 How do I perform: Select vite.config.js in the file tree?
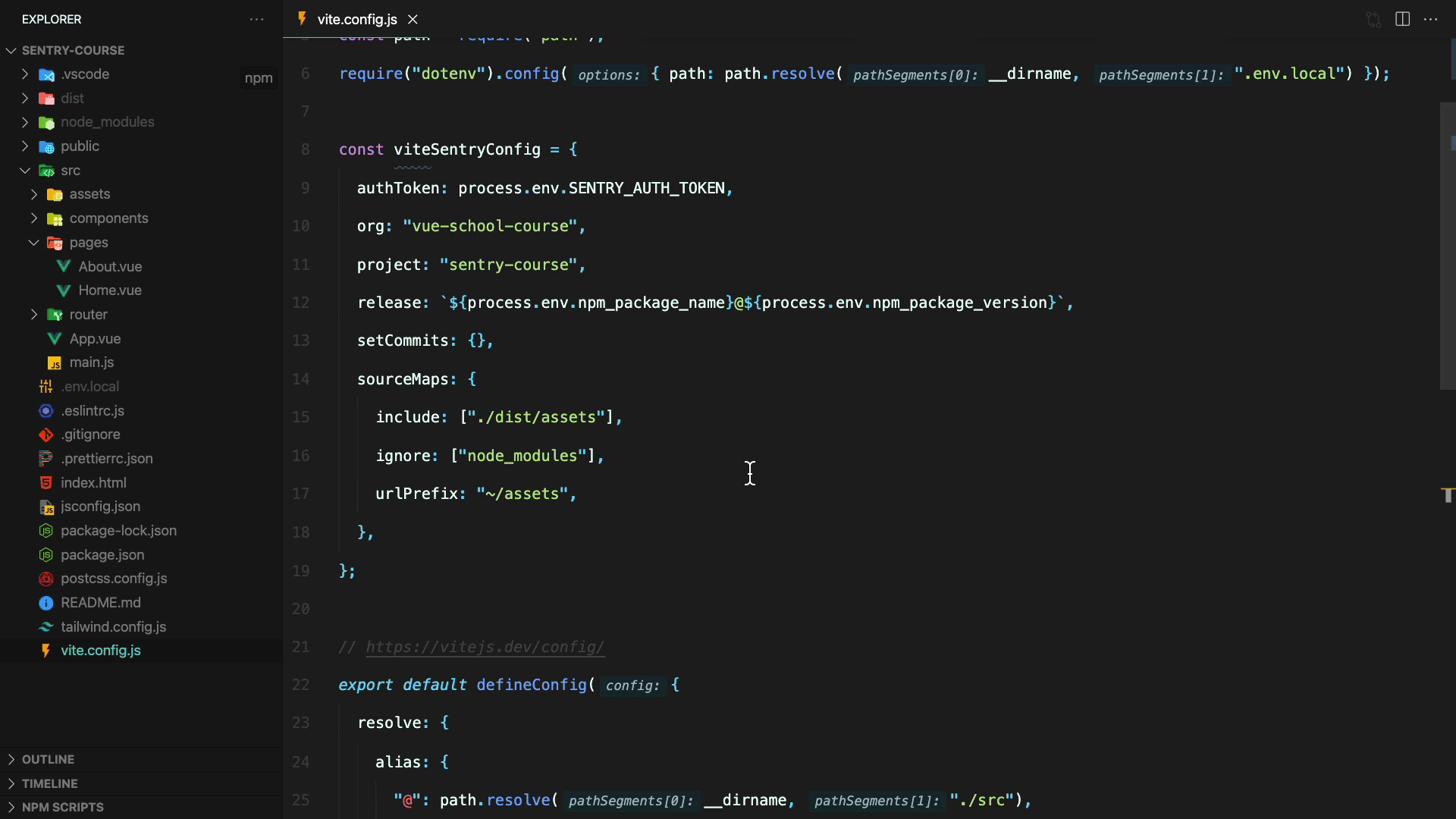[141, 651]
